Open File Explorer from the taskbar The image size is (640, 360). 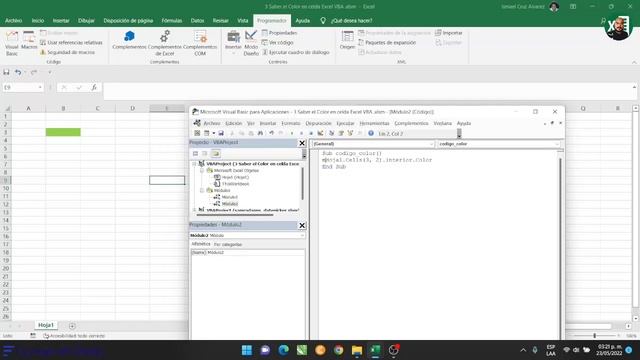[357, 350]
